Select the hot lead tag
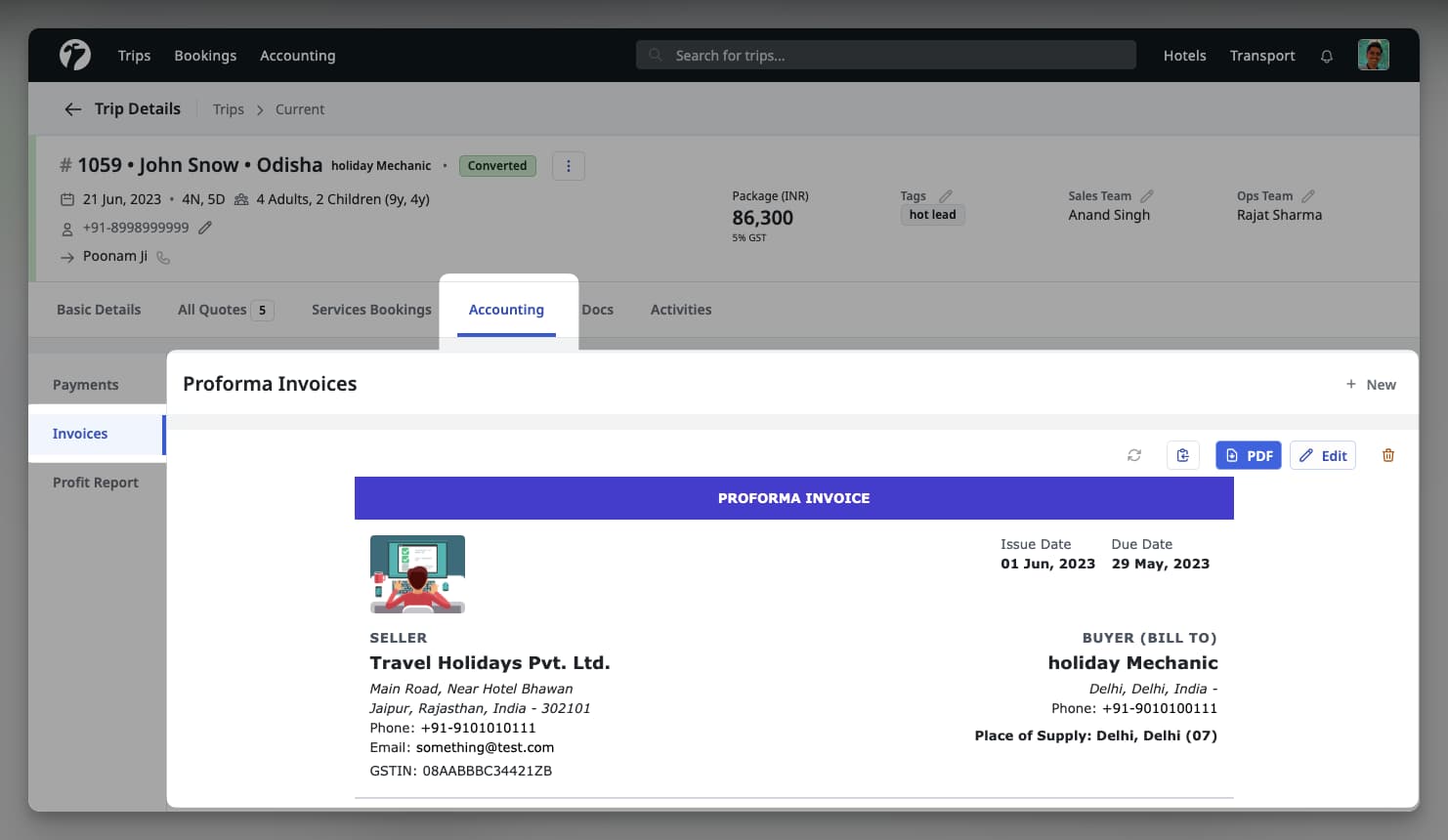The image size is (1448, 840). (932, 214)
